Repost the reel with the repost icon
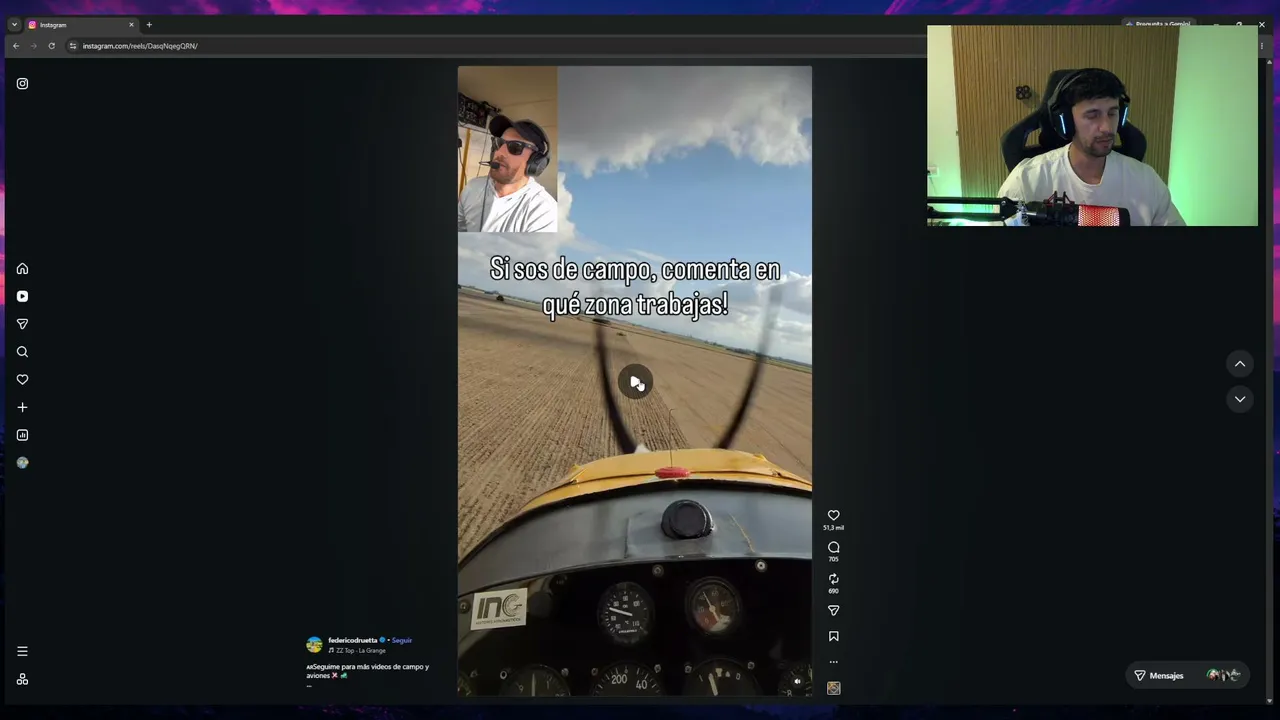This screenshot has height=720, width=1280. (833, 579)
